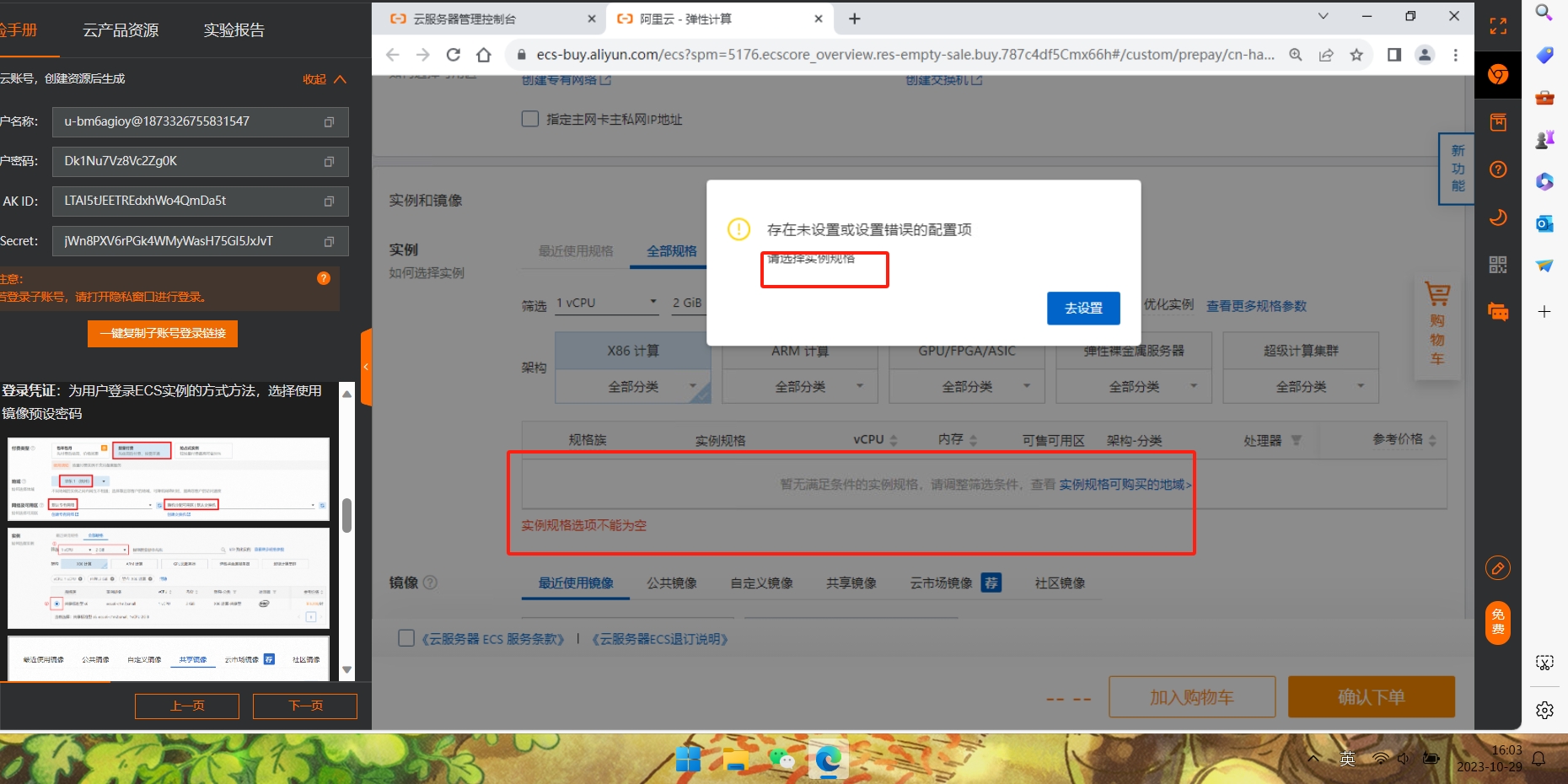Open the 新功能 side tab
The width and height of the screenshot is (1568, 784).
1457,169
